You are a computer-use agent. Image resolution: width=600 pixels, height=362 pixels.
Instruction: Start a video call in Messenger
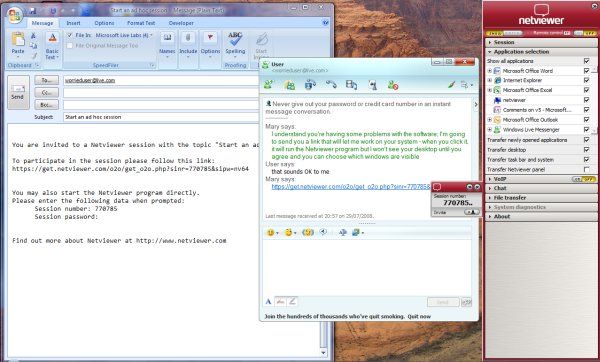click(310, 85)
